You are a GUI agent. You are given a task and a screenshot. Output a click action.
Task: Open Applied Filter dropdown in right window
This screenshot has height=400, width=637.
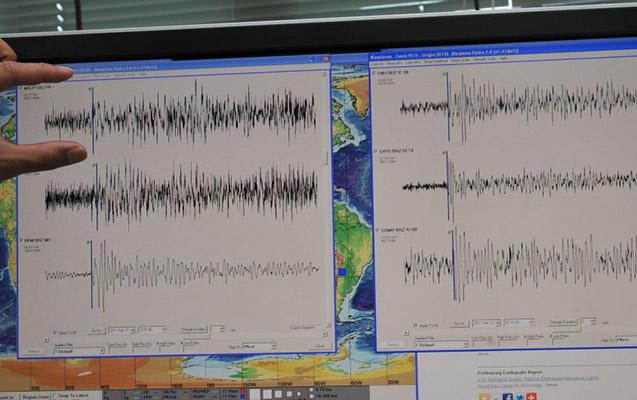click(x=441, y=344)
